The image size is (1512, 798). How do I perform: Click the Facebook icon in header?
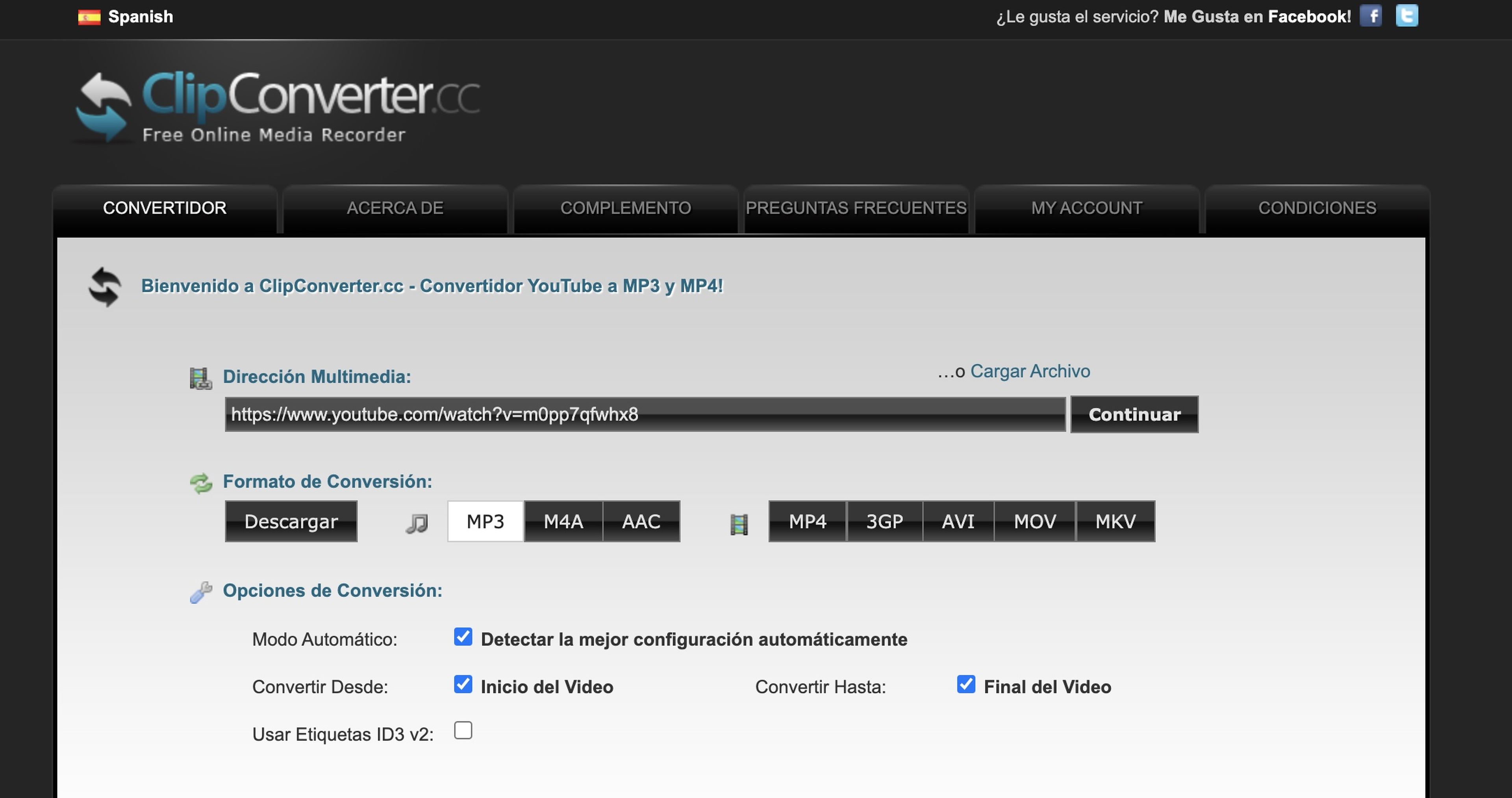(x=1371, y=16)
